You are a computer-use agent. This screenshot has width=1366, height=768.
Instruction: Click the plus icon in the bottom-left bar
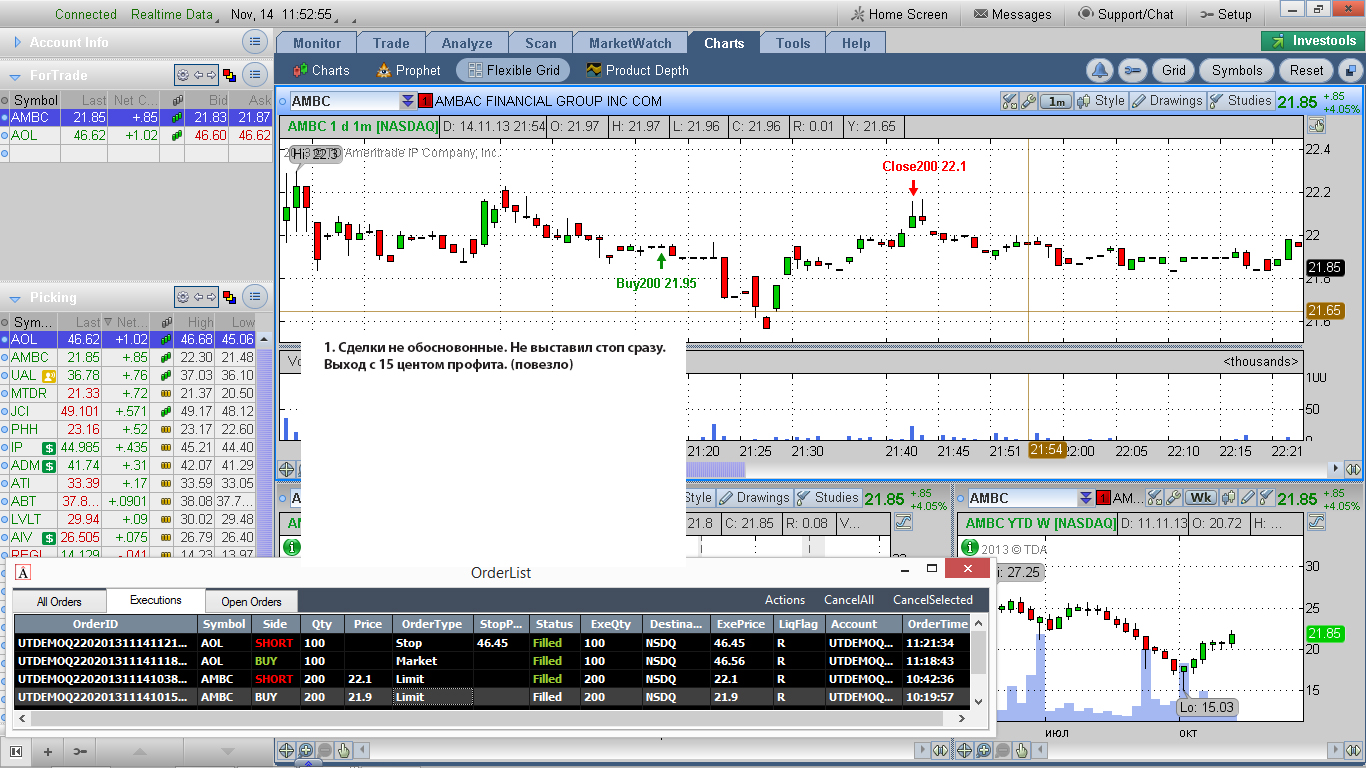[x=47, y=751]
